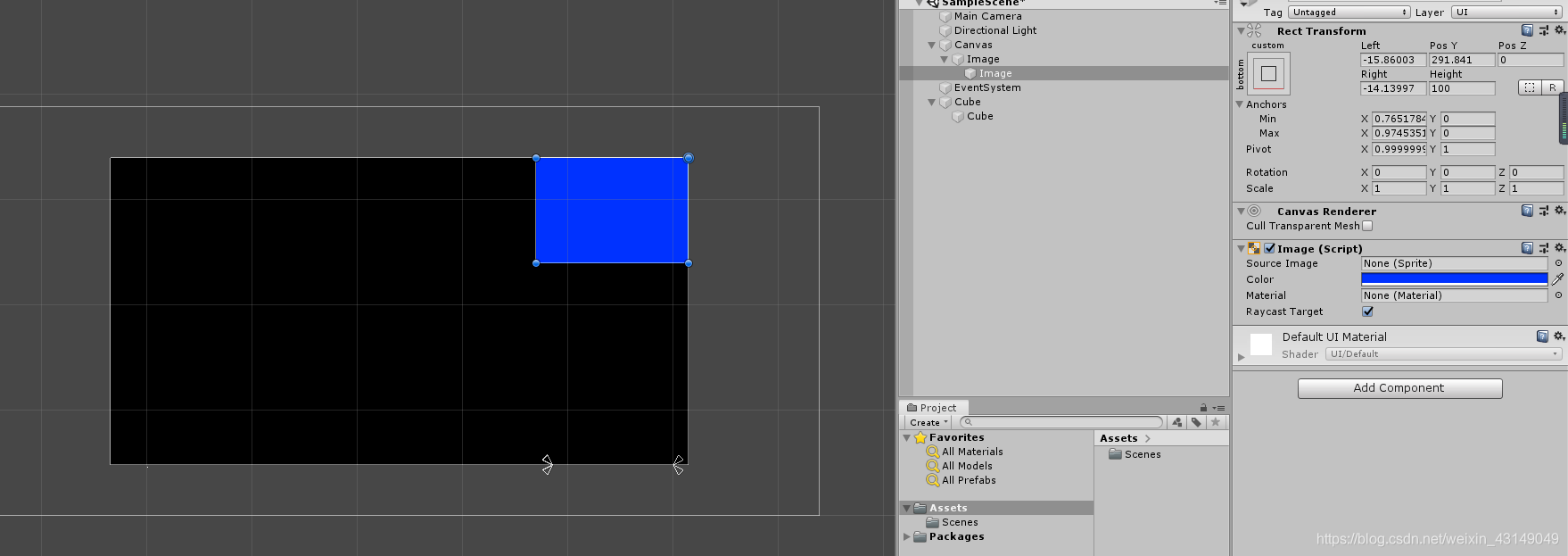The width and height of the screenshot is (1568, 556).
Task: Open the Image Color swatch picker
Action: tap(1454, 279)
